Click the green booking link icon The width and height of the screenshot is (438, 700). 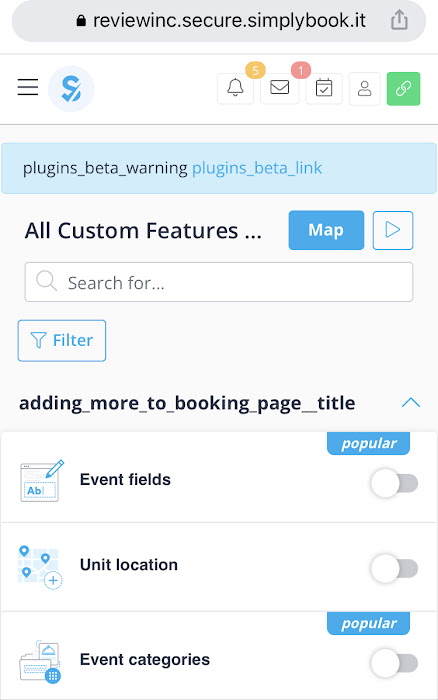(403, 88)
